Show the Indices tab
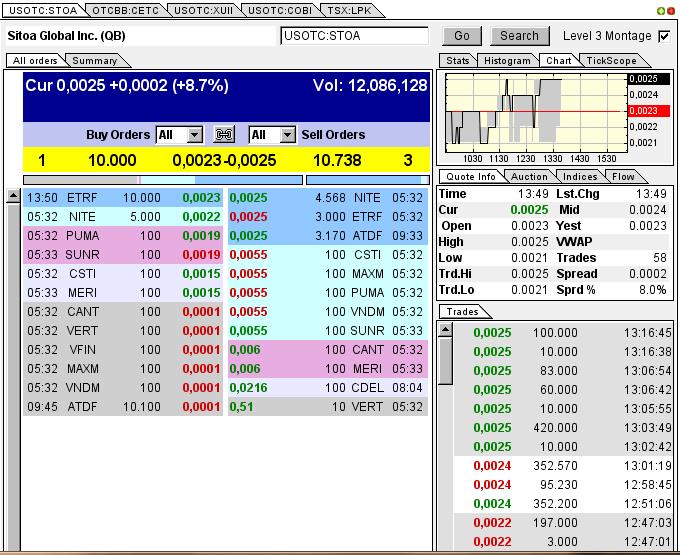Screen dimensions: 680x555 (x=580, y=177)
